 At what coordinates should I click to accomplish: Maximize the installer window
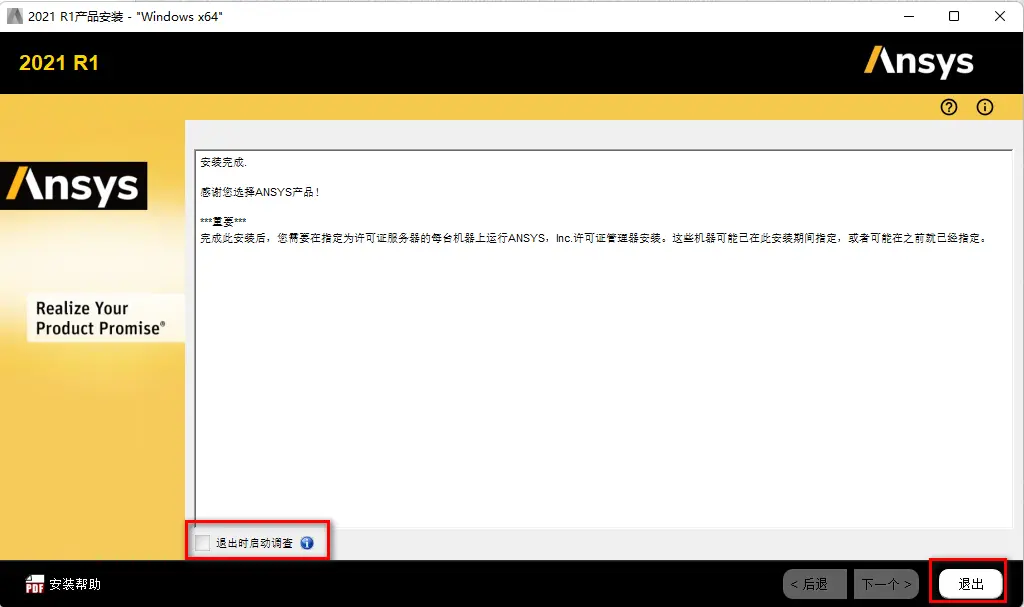(953, 16)
